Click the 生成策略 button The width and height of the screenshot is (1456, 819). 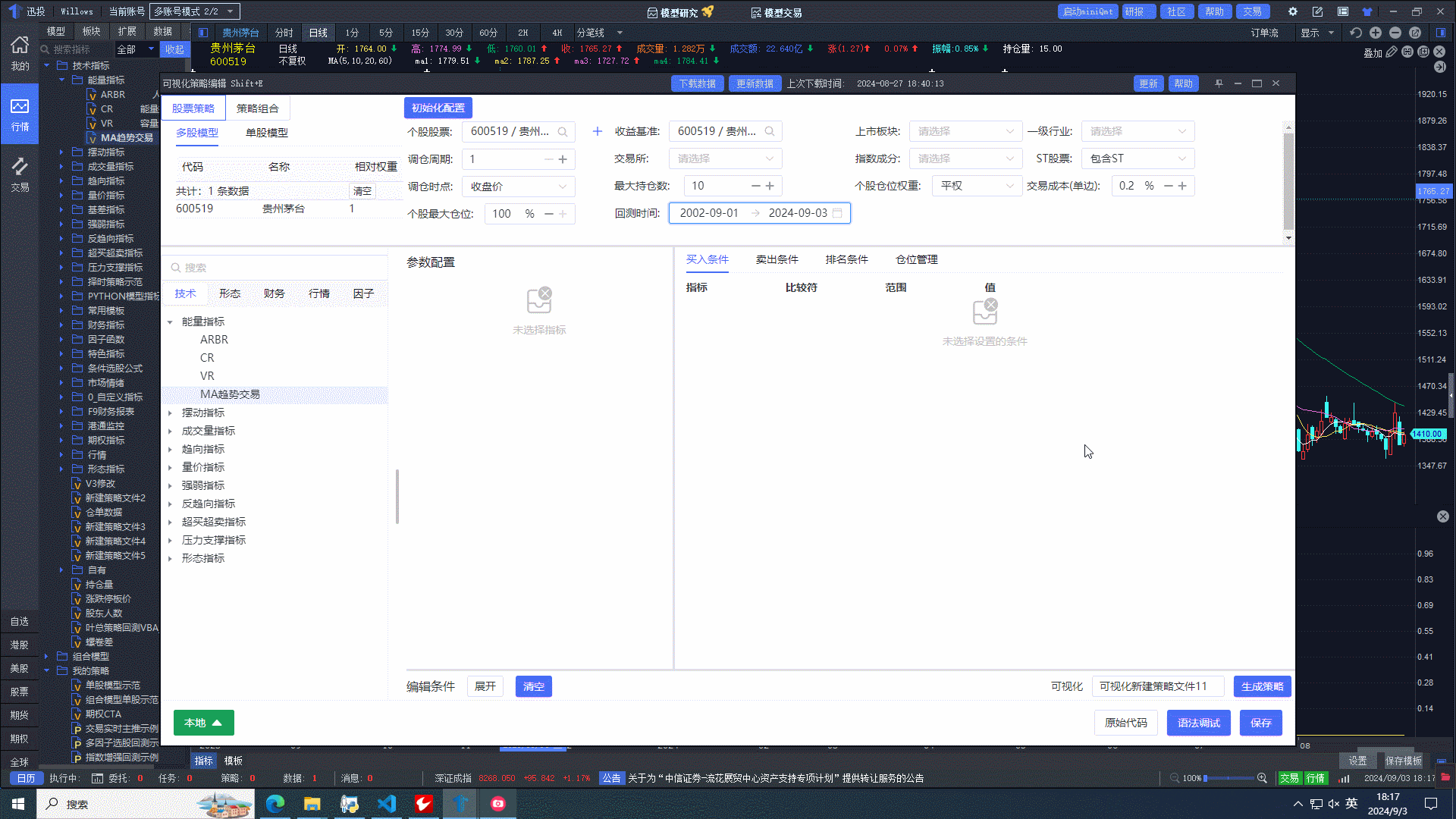pyautogui.click(x=1262, y=686)
